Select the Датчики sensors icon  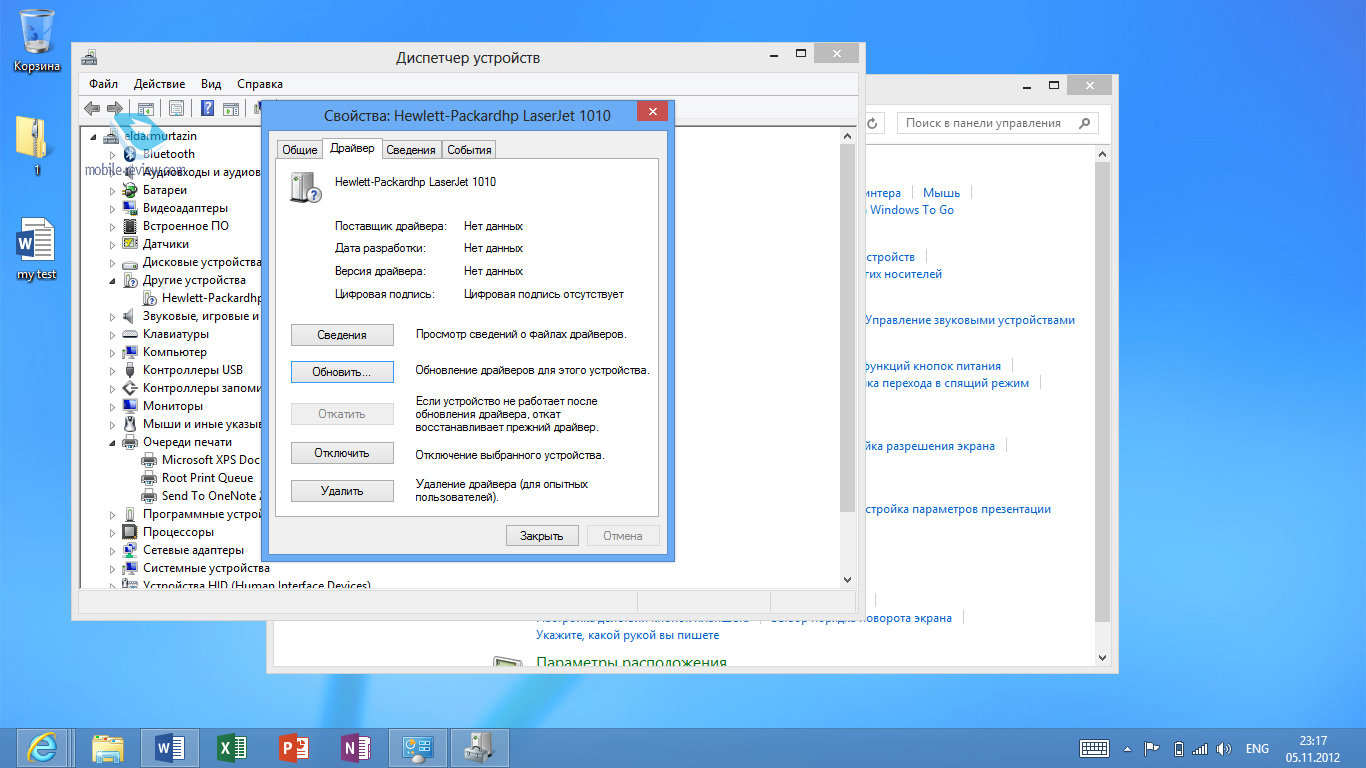pyautogui.click(x=130, y=244)
